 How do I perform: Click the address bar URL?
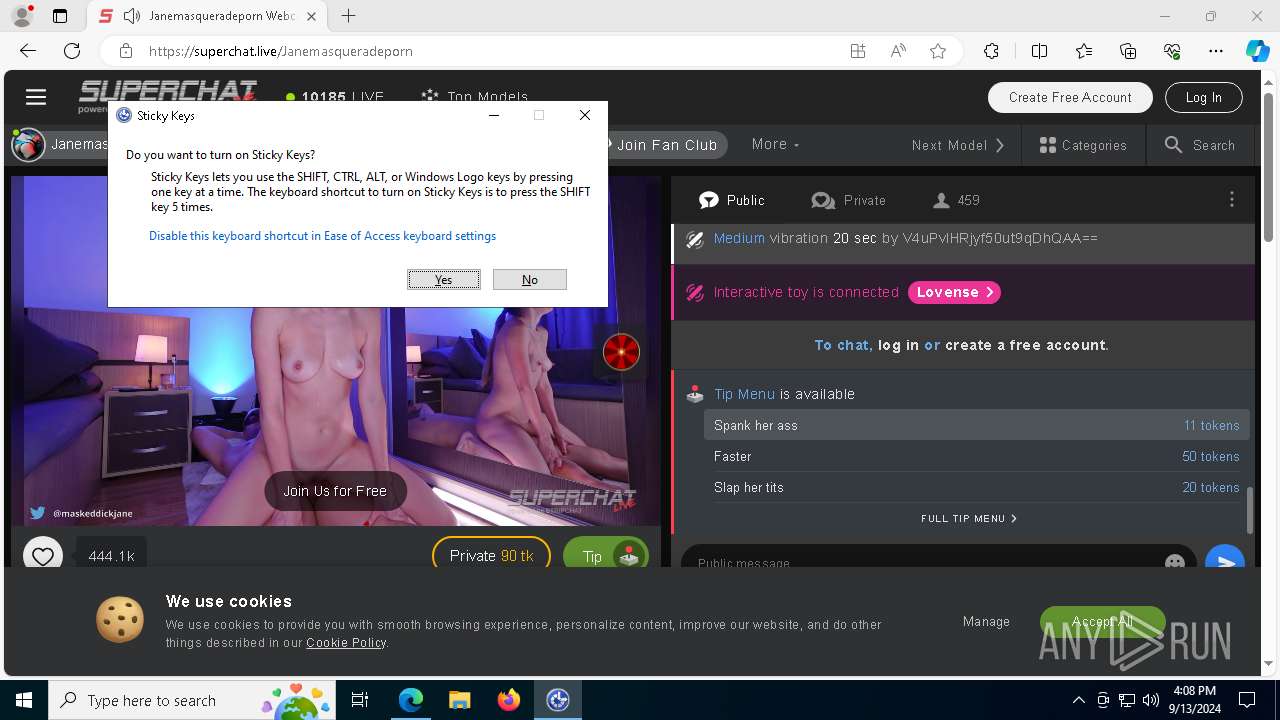click(281, 51)
